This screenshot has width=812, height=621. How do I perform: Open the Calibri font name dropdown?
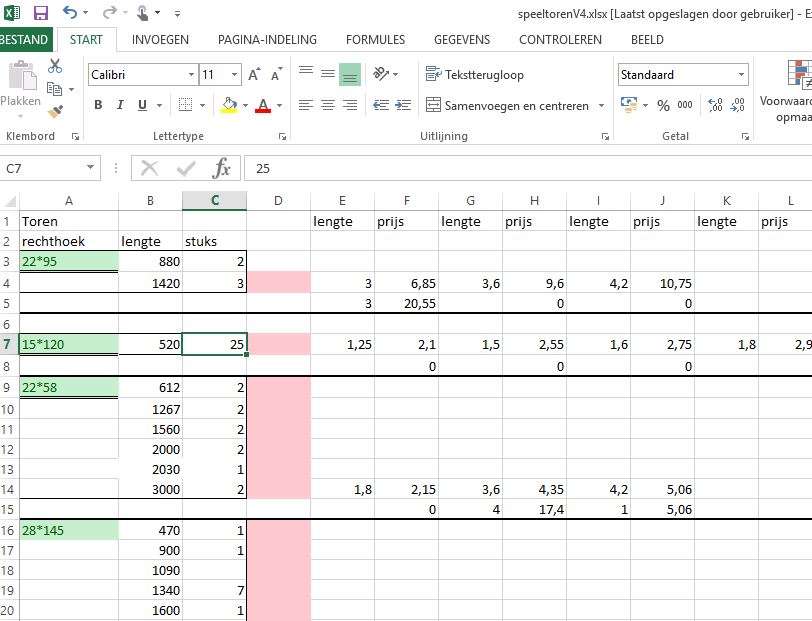click(x=191, y=75)
